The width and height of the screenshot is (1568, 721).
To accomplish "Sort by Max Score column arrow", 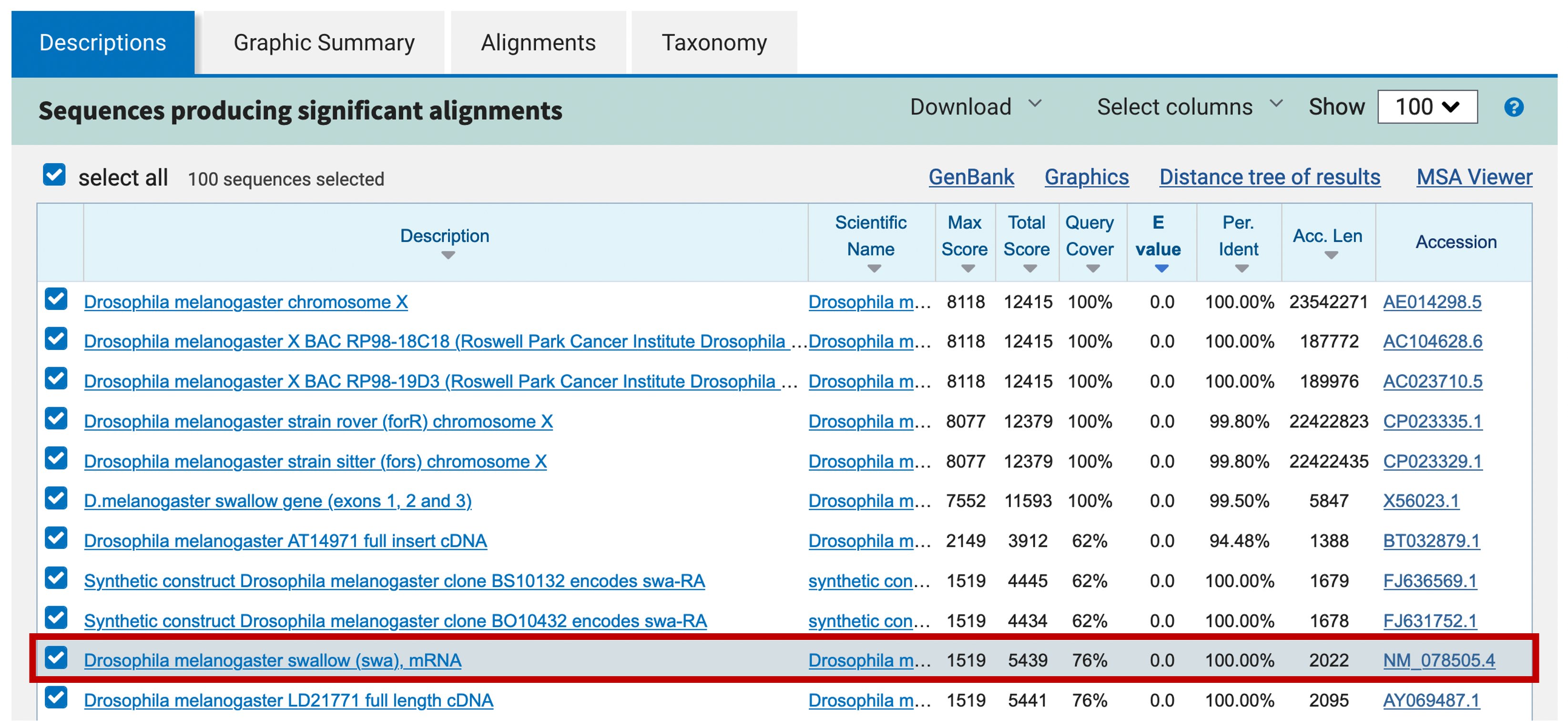I will pyautogui.click(x=968, y=268).
